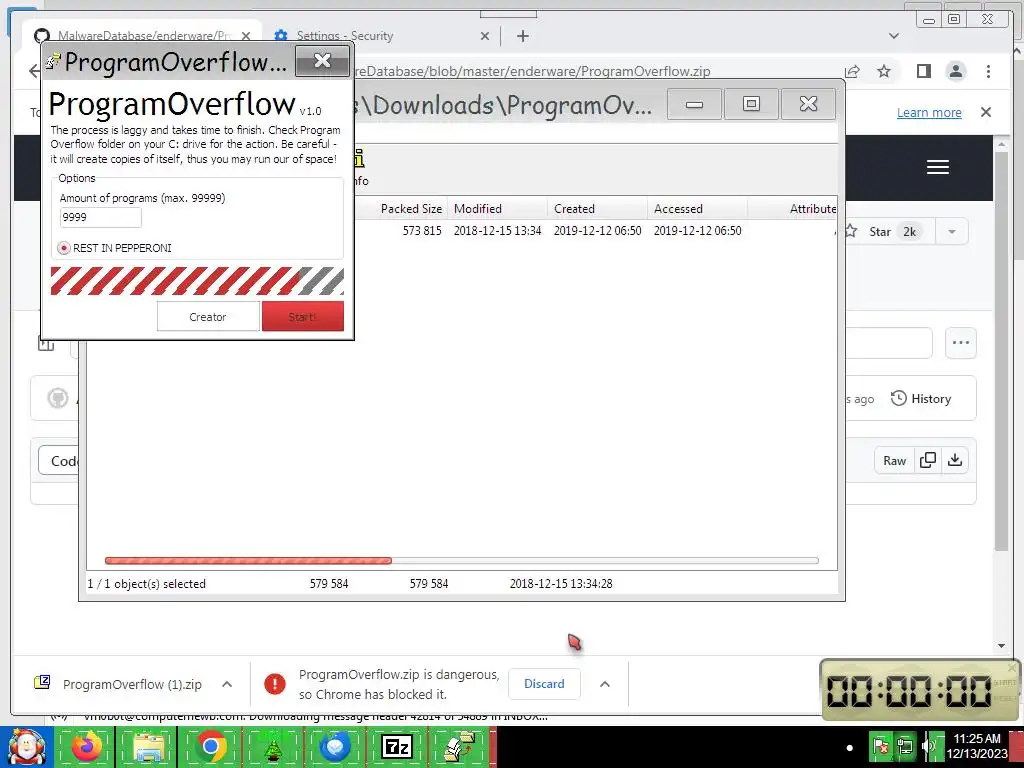This screenshot has height=768, width=1024.
Task: Discard the blocked ProgramOverflow.zip download
Action: (544, 684)
